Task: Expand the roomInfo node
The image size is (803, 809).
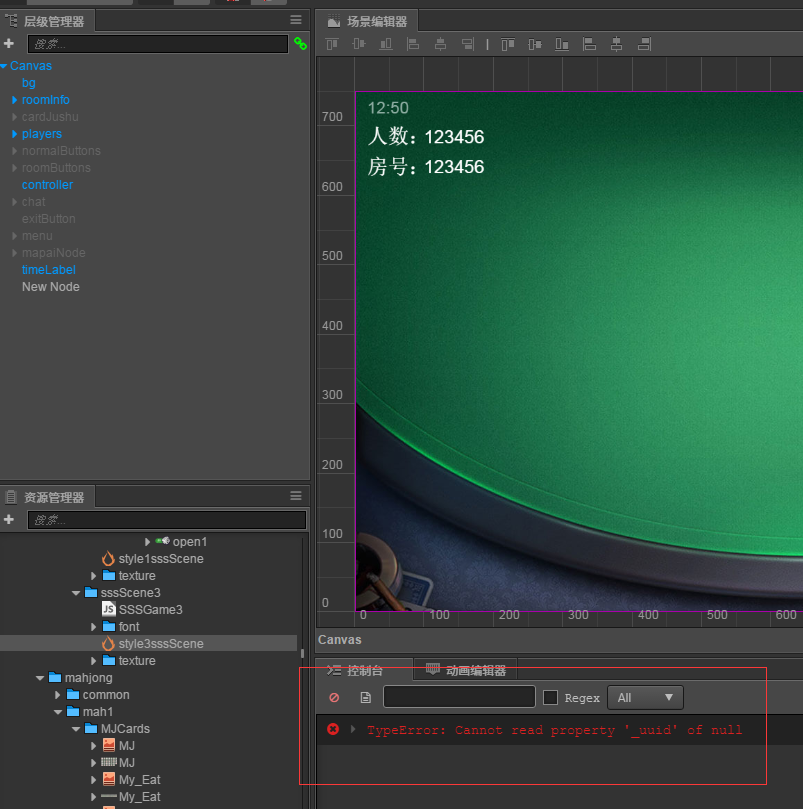Action: (x=15, y=100)
